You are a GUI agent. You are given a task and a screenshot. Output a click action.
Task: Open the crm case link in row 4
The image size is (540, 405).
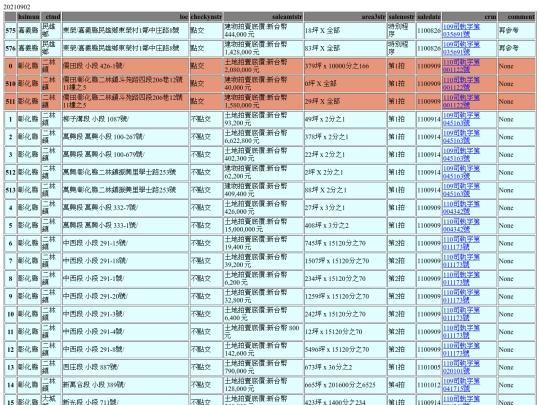click(x=461, y=208)
